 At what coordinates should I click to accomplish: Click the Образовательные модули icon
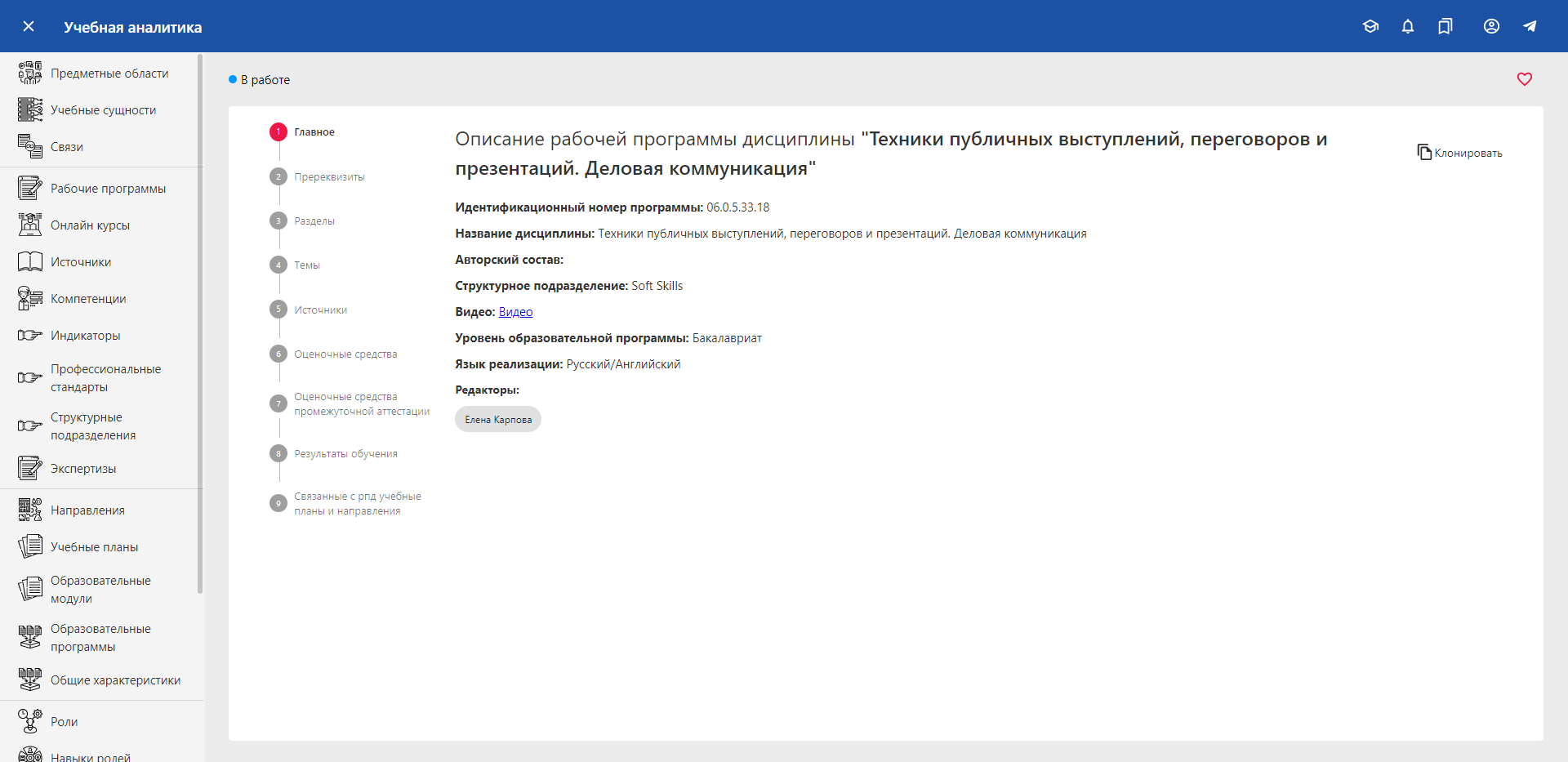pos(30,589)
